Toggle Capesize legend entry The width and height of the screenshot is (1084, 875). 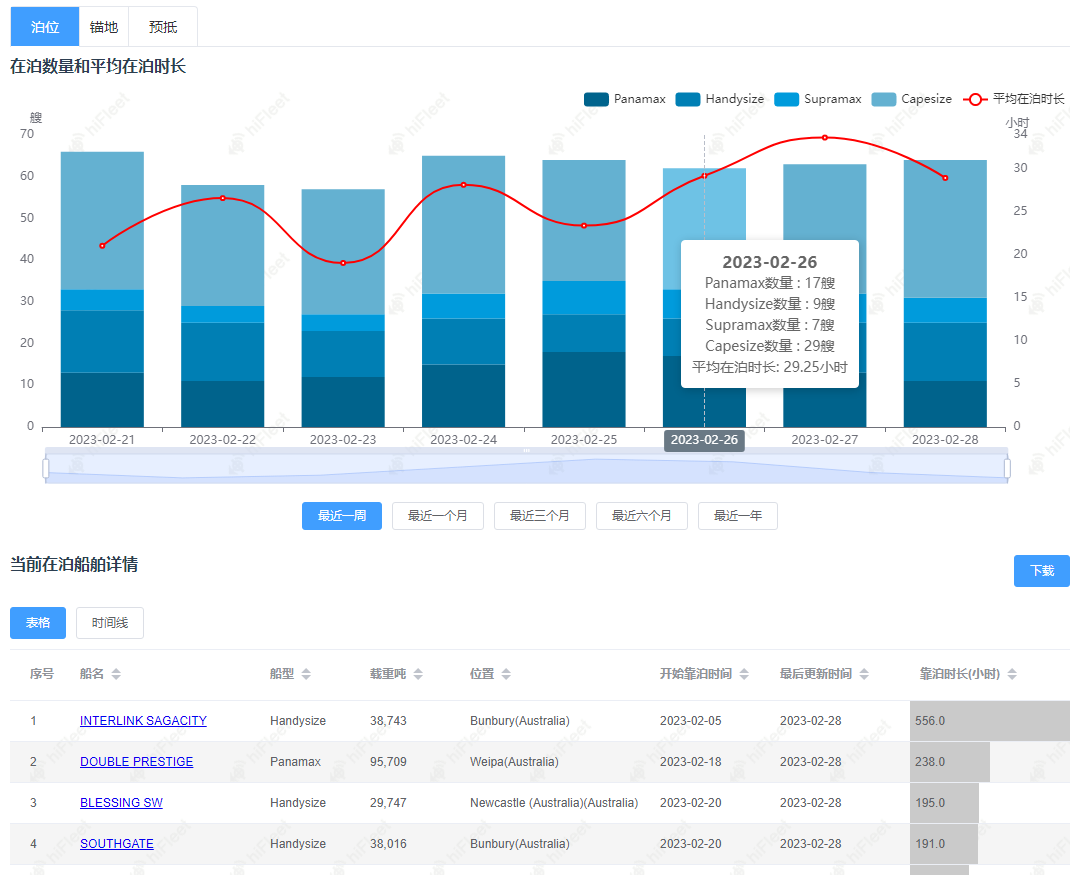[x=912, y=99]
